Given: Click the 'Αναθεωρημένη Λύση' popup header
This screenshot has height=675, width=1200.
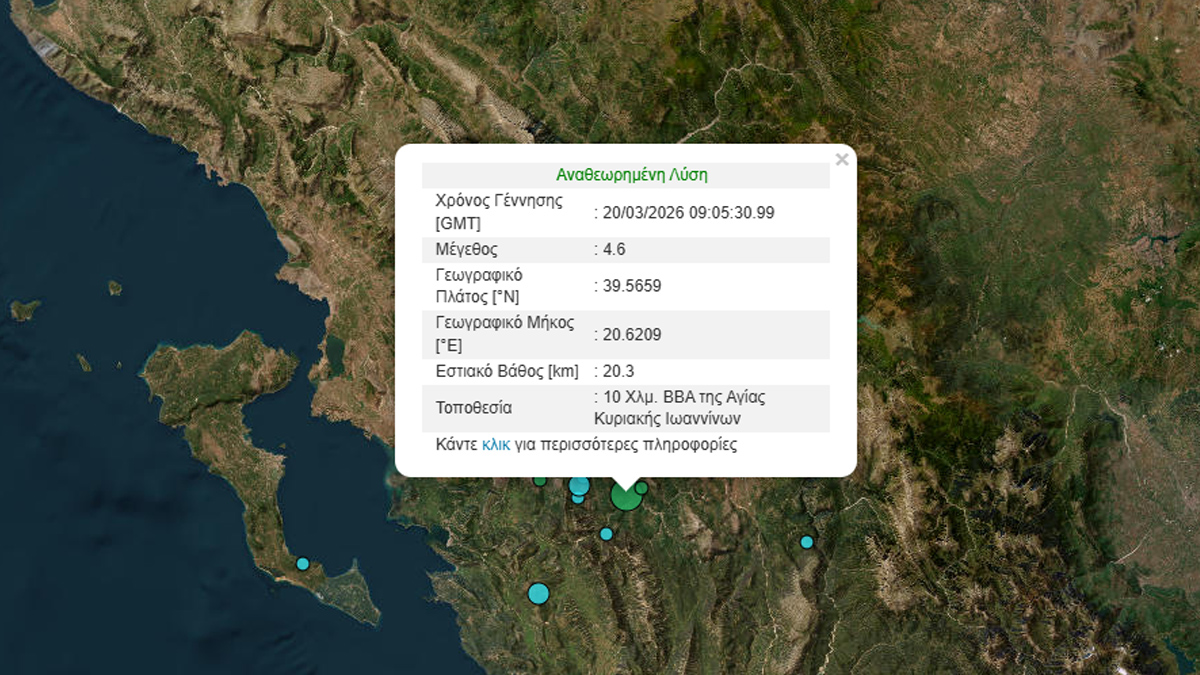Looking at the screenshot, I should tap(631, 175).
